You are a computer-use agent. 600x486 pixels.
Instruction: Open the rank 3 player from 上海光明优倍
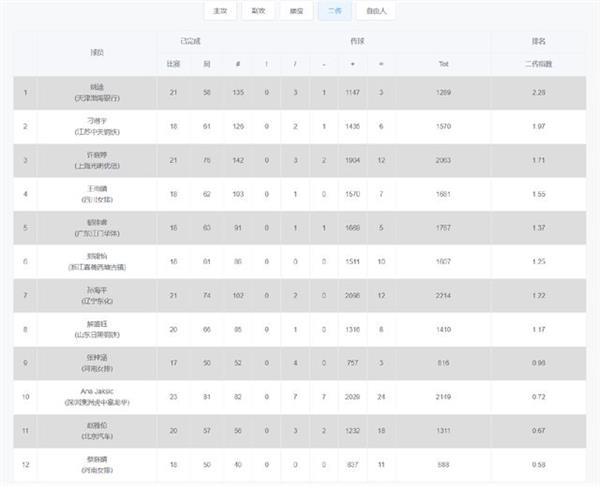point(300,160)
